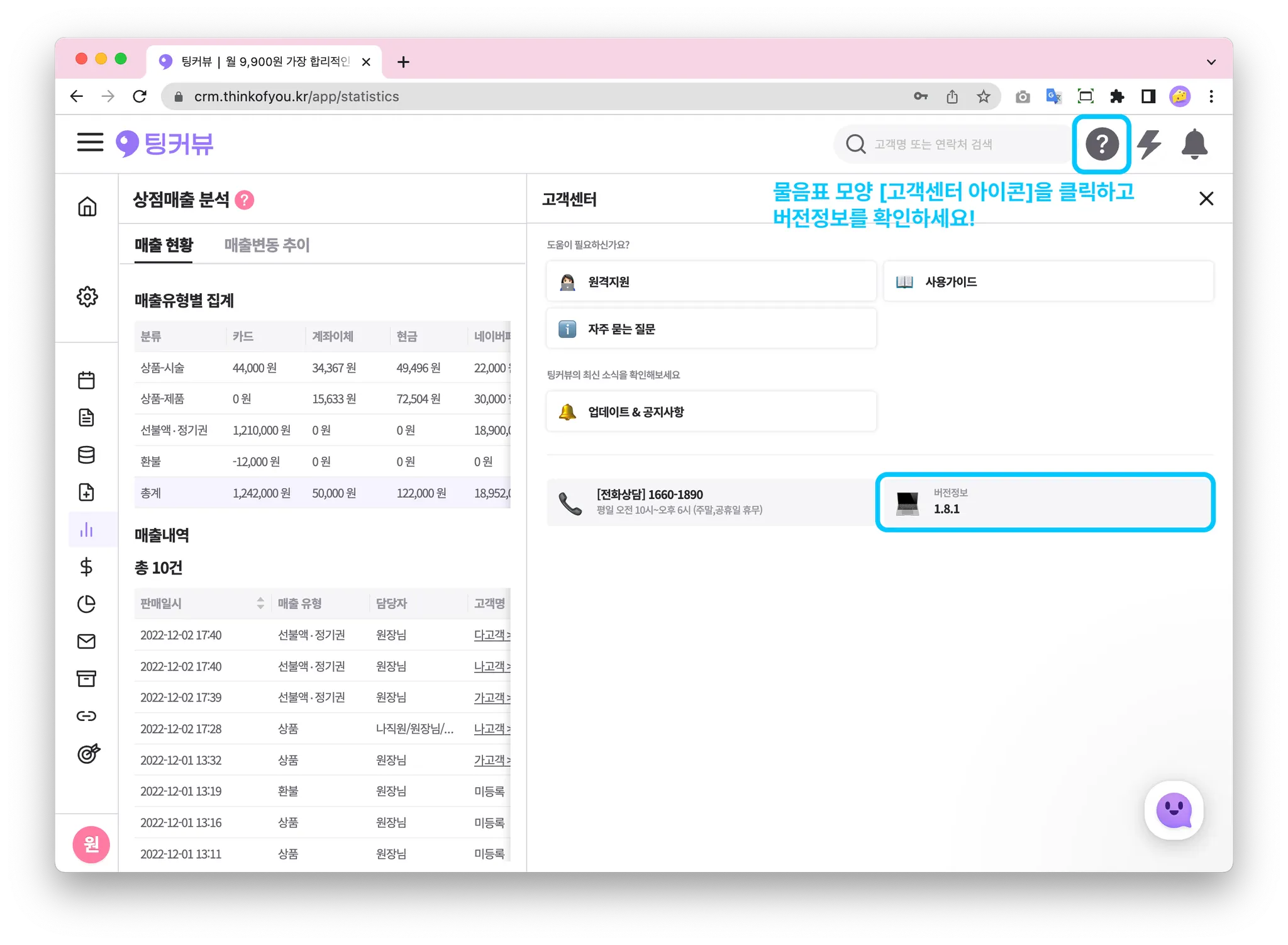Open the purple chatbot floating button

click(1174, 810)
